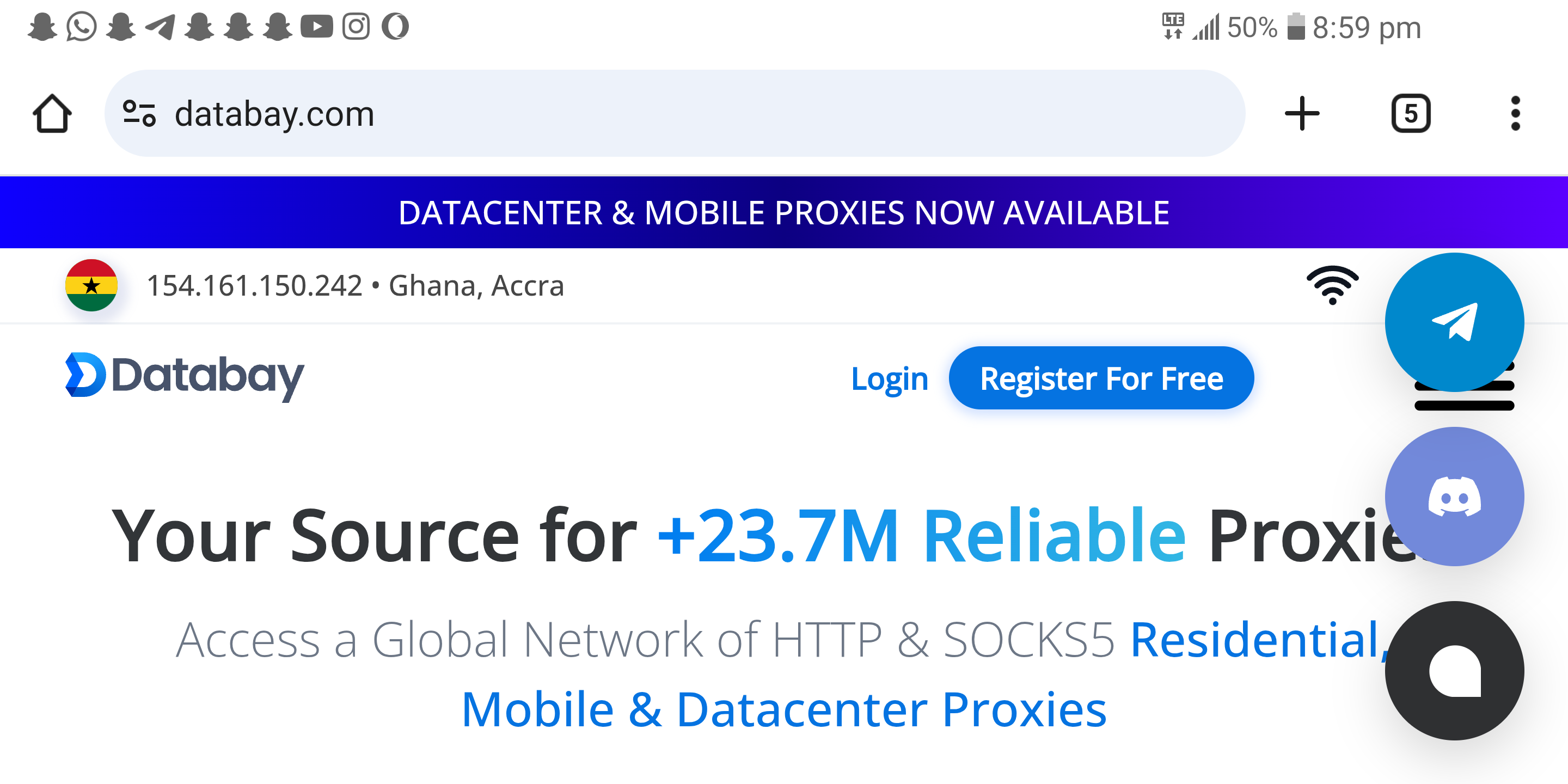Screen dimensions: 1568x784
Task: Tap the IP address 154.161.150.242 text
Action: tap(254, 285)
